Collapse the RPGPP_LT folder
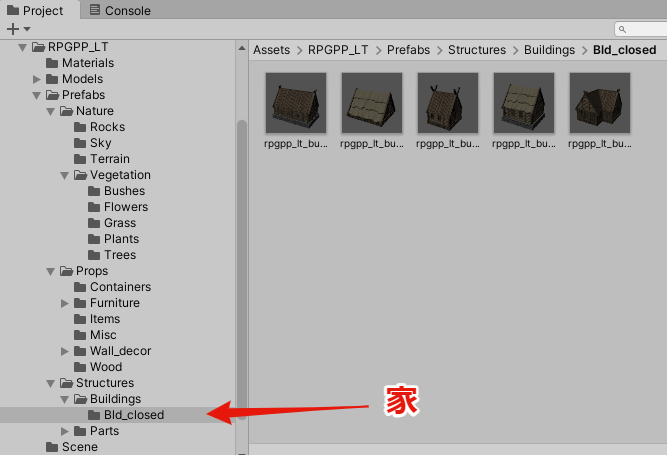 [x=23, y=47]
